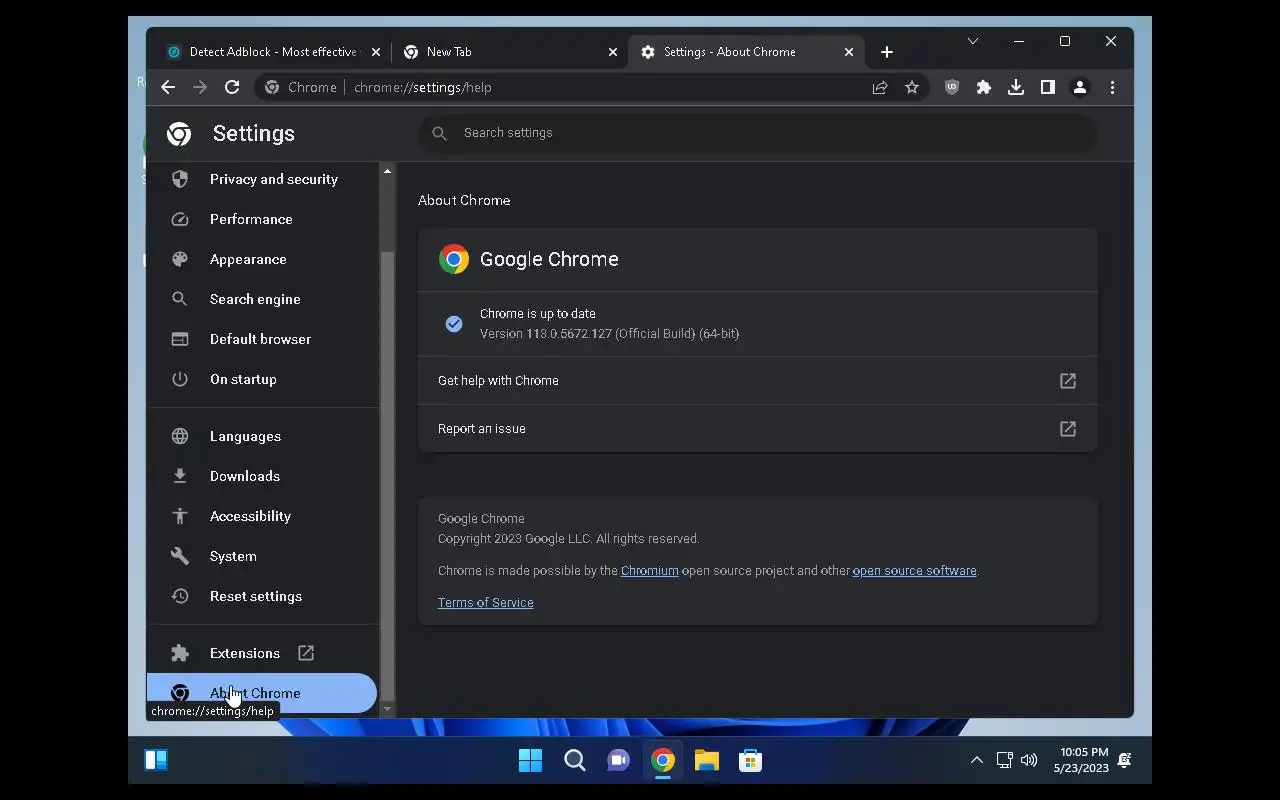1280x800 pixels.
Task: Click the sidebar scroll-down arrow
Action: tap(387, 709)
